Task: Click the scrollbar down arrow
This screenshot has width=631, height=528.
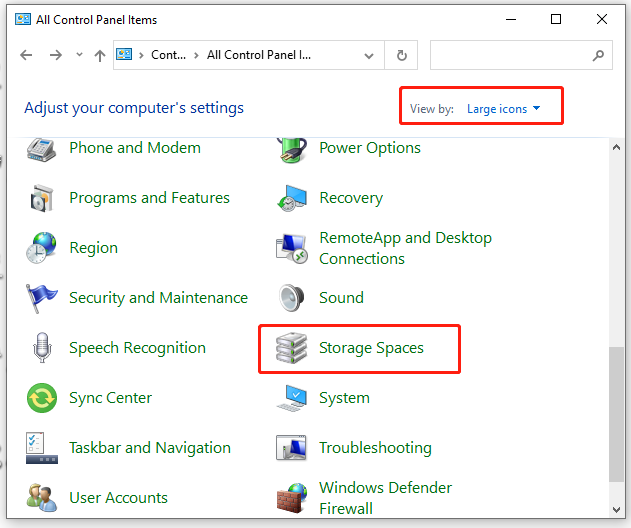Action: tap(616, 509)
